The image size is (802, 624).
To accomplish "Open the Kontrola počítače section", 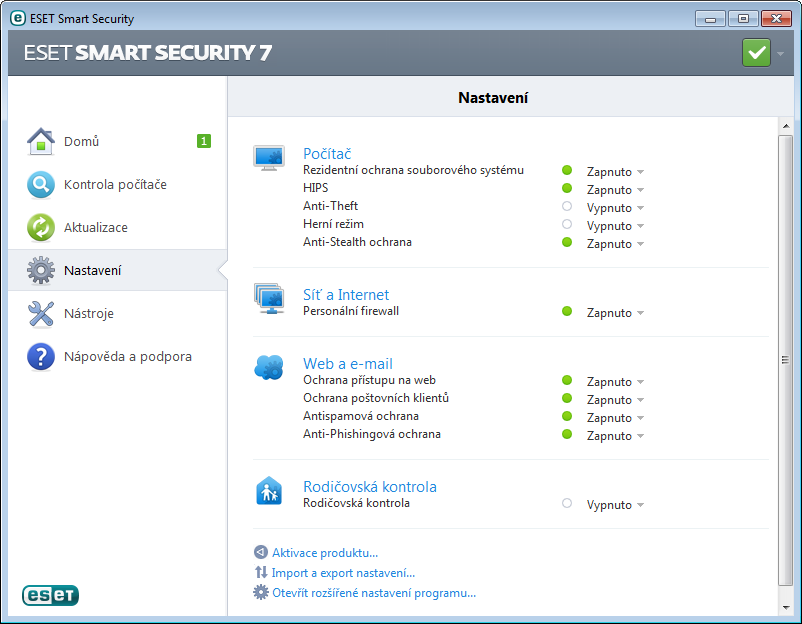I will (x=118, y=184).
